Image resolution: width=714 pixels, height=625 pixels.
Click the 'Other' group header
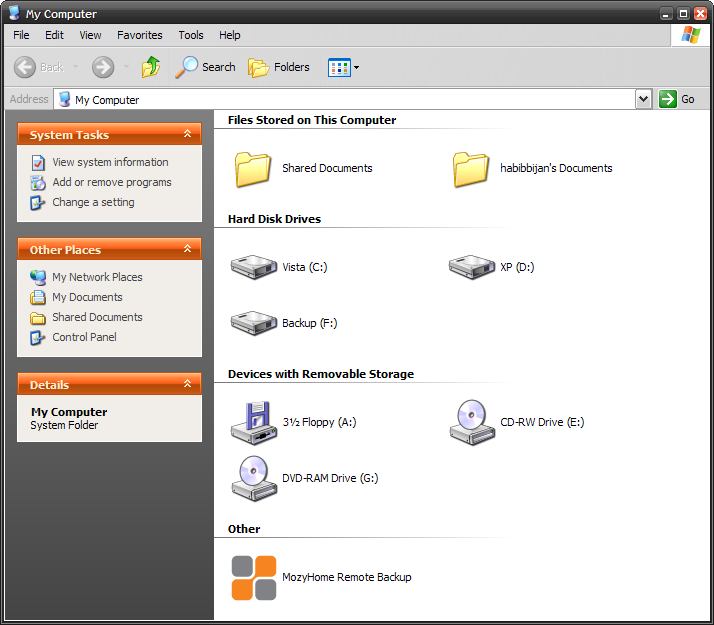pyautogui.click(x=244, y=529)
